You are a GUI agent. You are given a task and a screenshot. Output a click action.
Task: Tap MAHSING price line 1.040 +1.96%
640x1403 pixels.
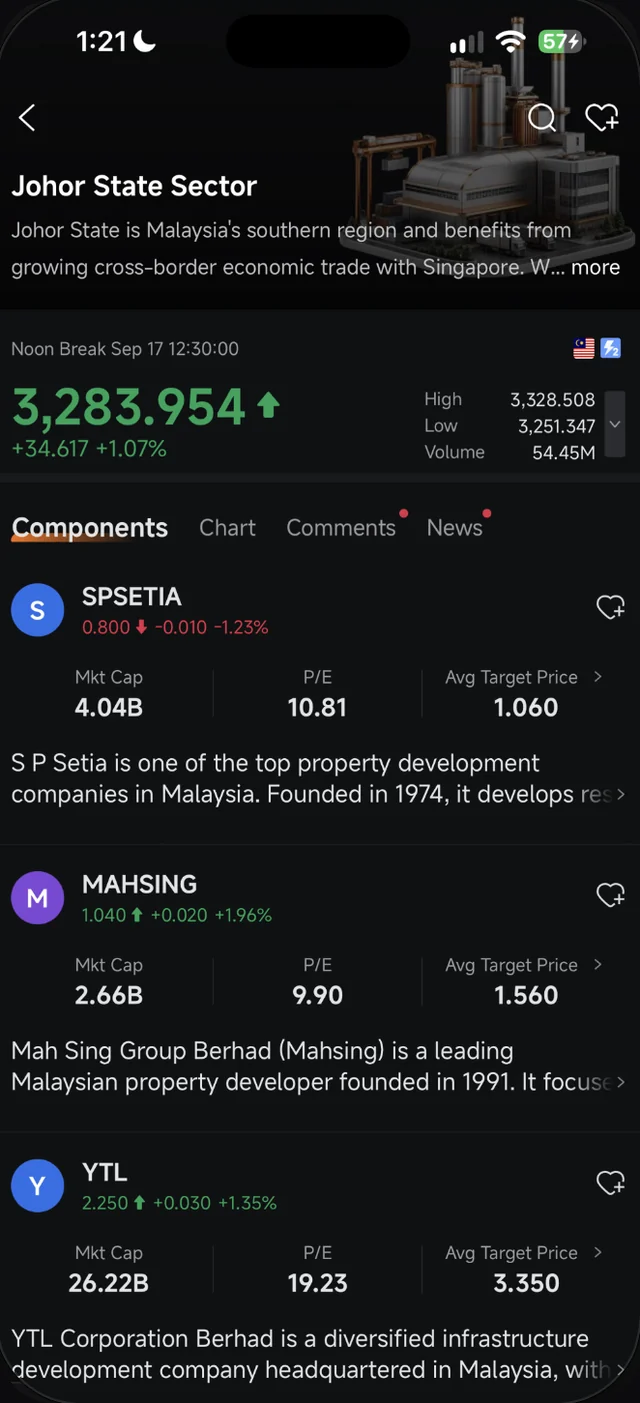[177, 915]
